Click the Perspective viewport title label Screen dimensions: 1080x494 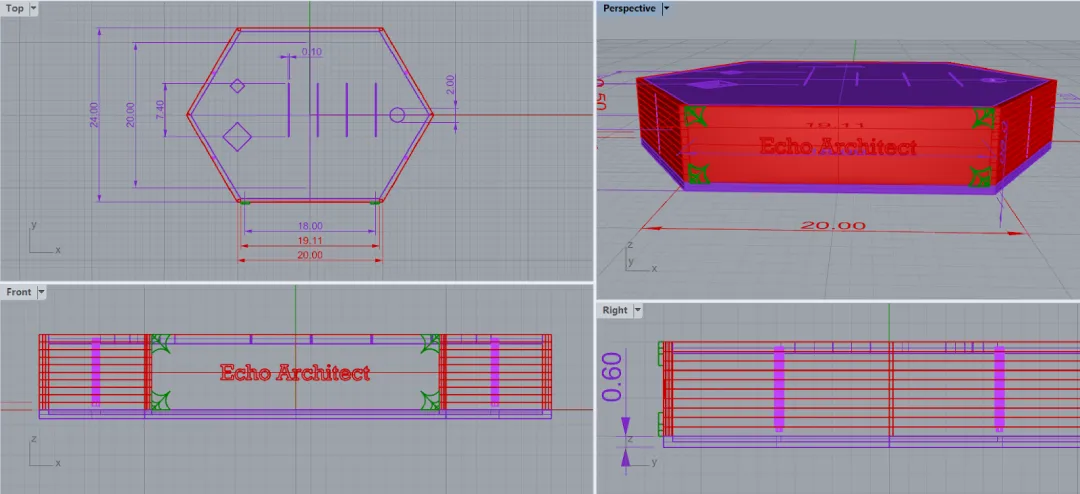point(629,8)
